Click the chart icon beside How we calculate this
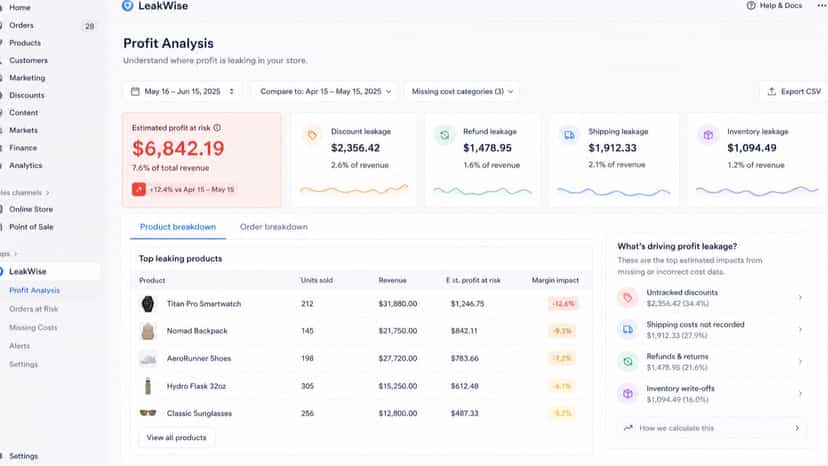Screen dimensions: 828x466 click(x=628, y=428)
